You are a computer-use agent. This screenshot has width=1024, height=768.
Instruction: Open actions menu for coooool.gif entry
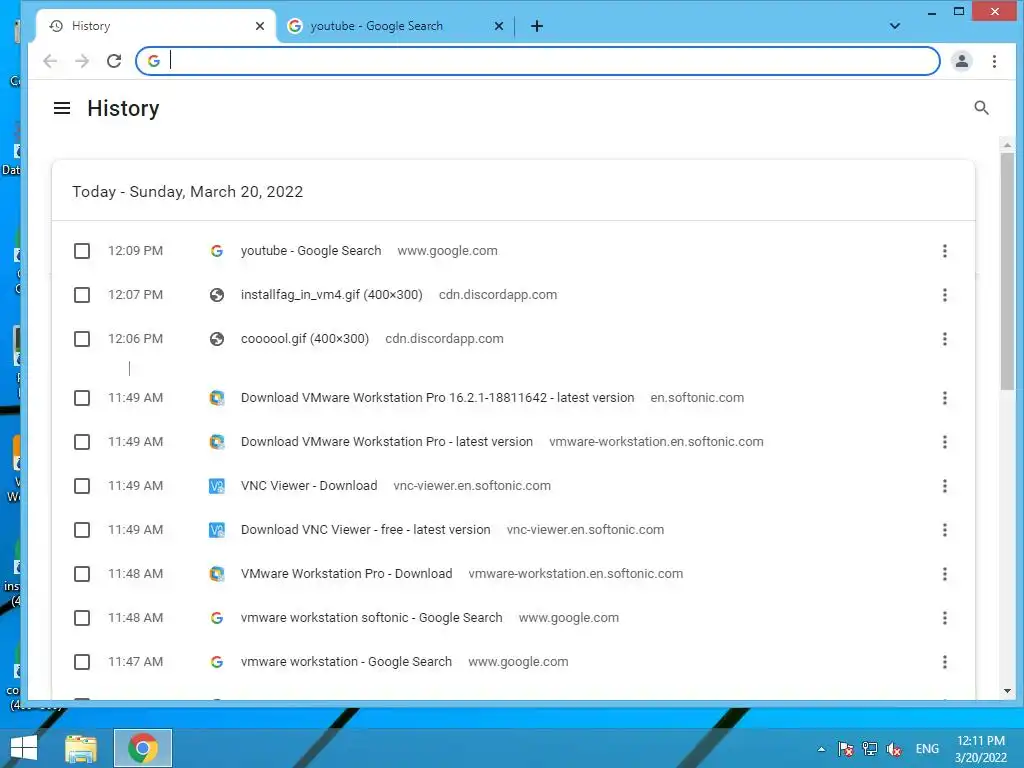pos(944,339)
